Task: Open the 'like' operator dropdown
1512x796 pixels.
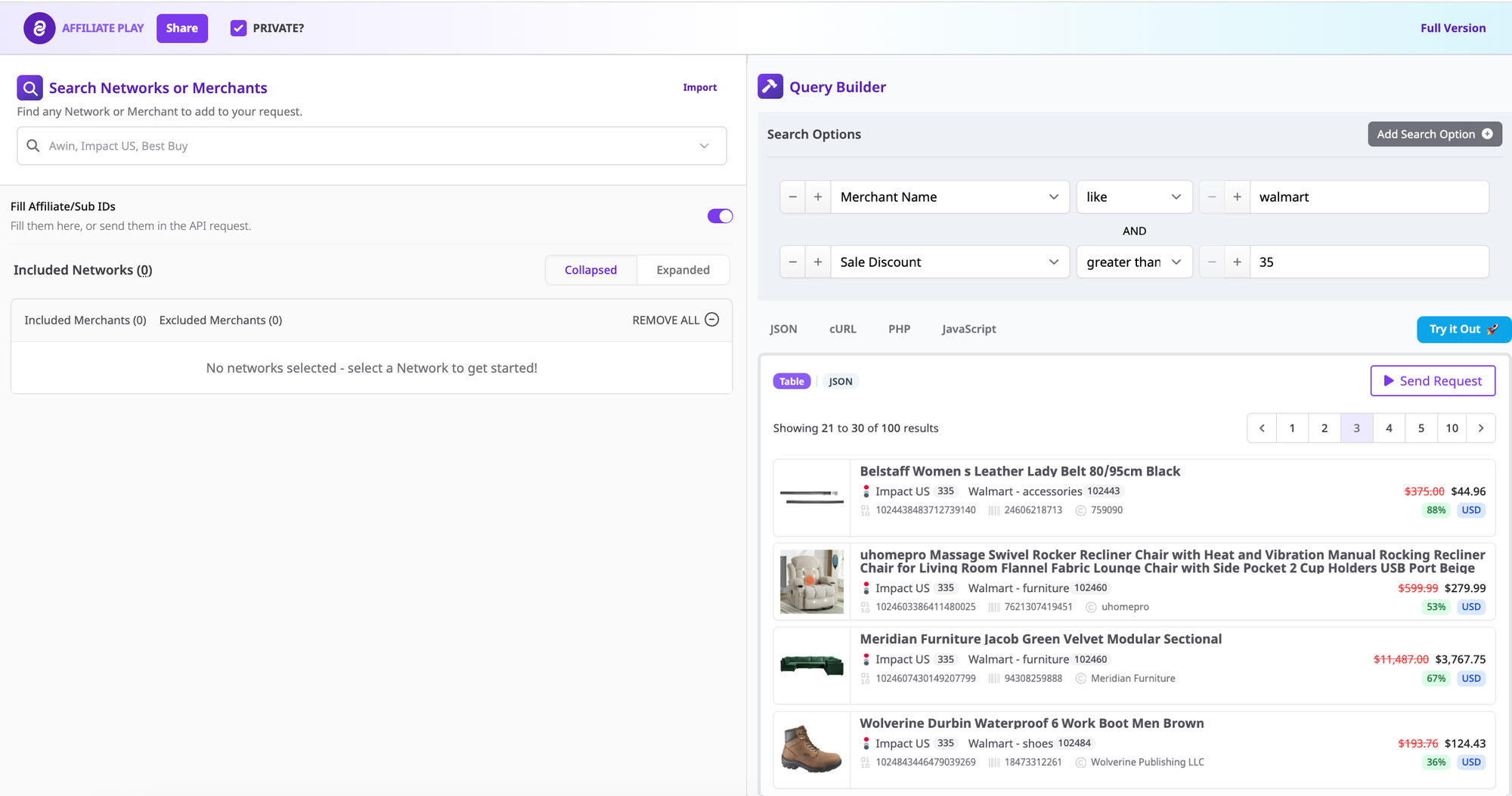Action: [x=1134, y=197]
